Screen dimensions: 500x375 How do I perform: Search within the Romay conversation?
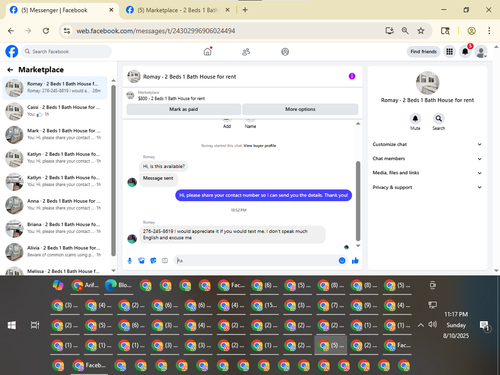[439, 118]
